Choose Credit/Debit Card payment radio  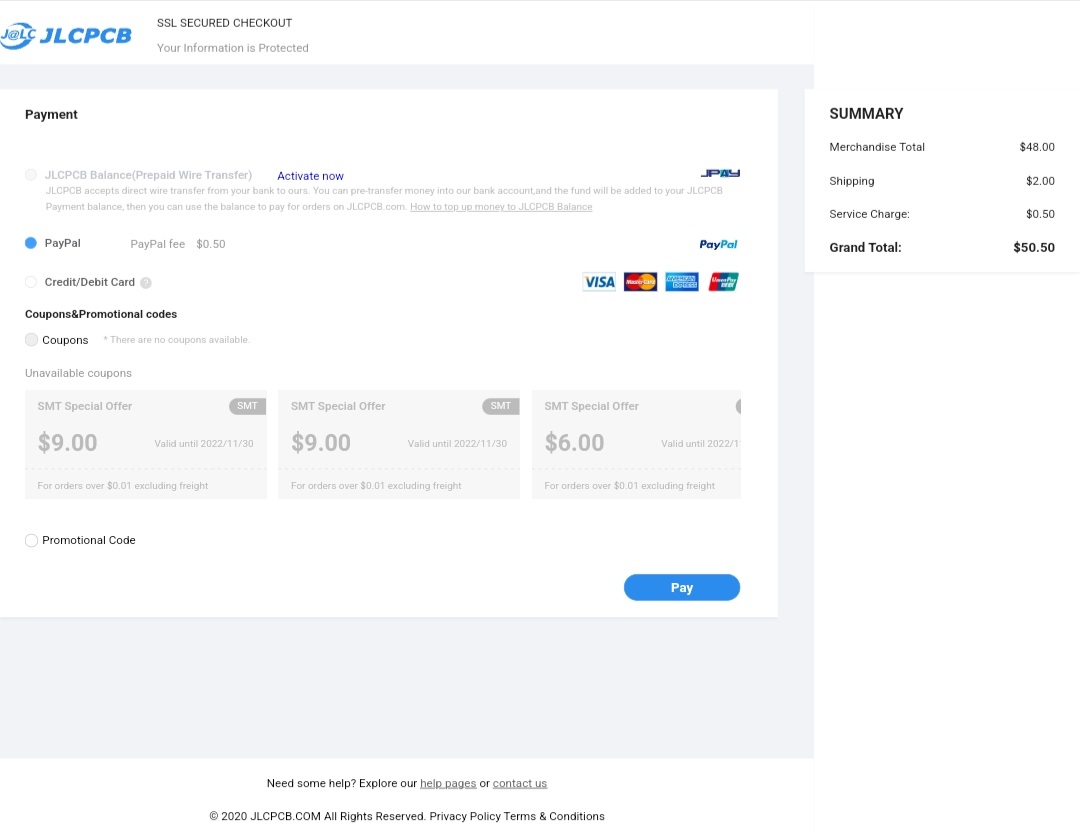pos(31,282)
